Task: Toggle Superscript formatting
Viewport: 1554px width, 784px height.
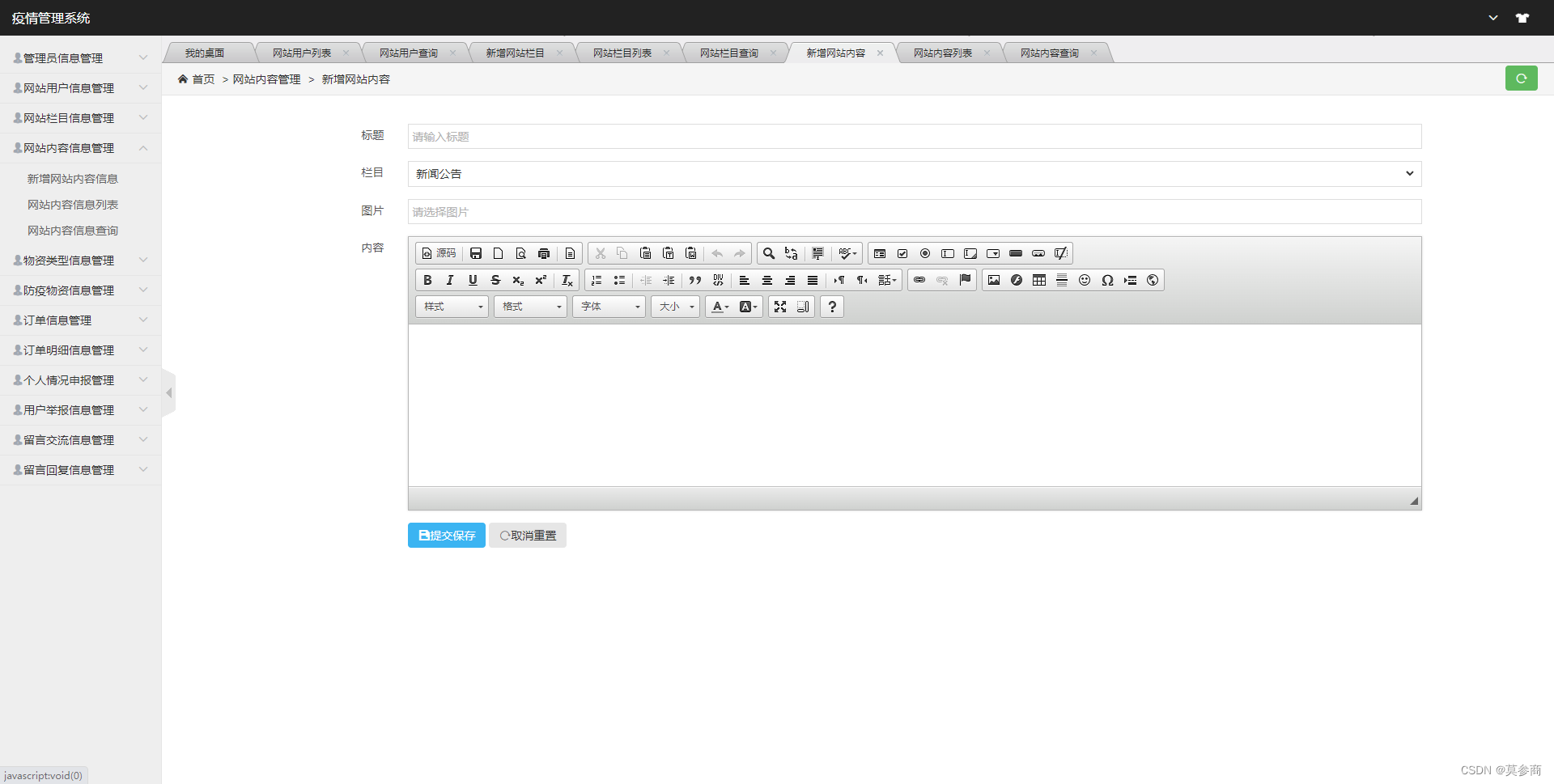Action: tap(541, 280)
